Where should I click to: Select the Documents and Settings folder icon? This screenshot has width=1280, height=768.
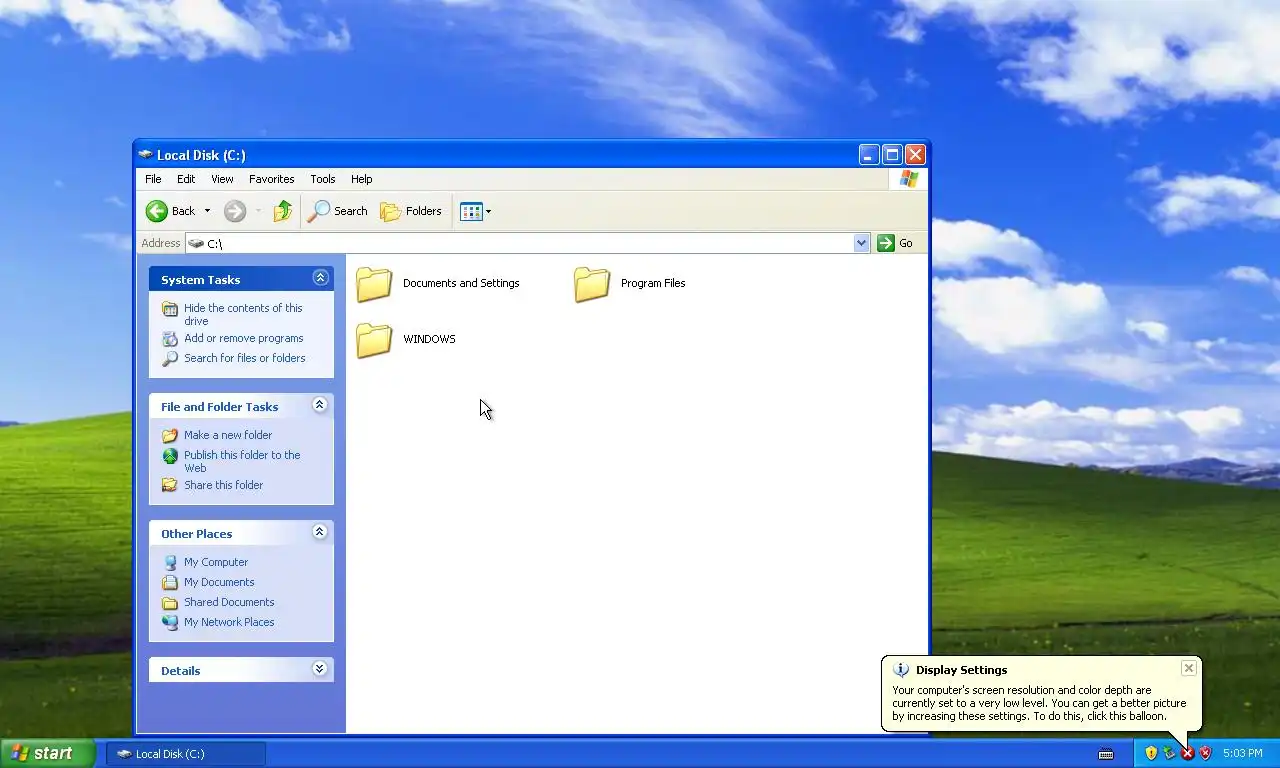coord(374,284)
